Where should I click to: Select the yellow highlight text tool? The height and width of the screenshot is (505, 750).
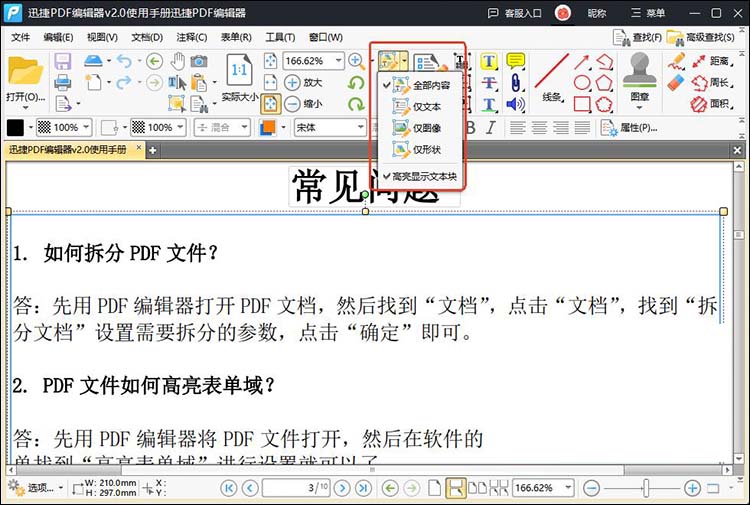coord(489,61)
